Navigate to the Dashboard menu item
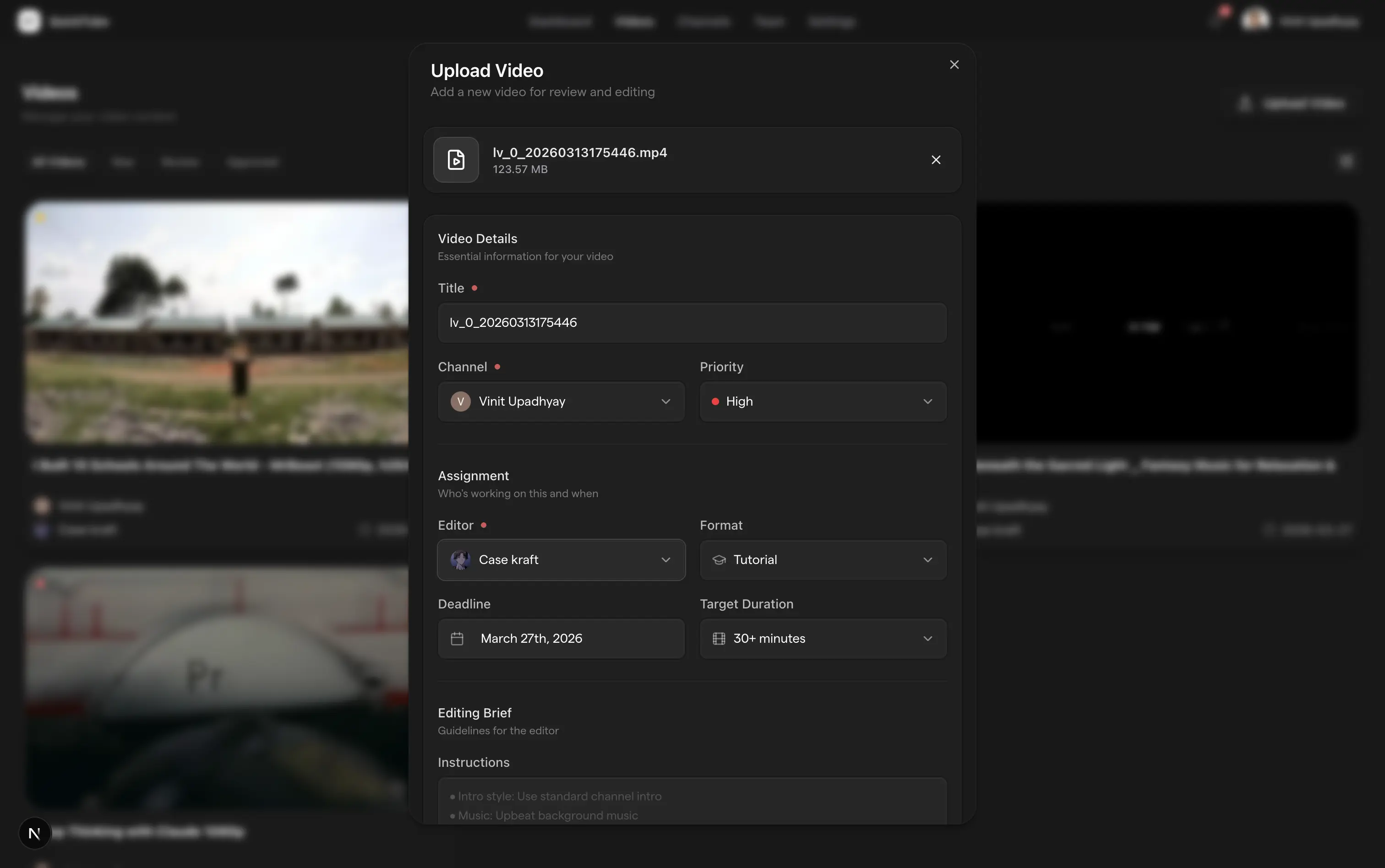Viewport: 1385px width, 868px height. click(x=560, y=21)
